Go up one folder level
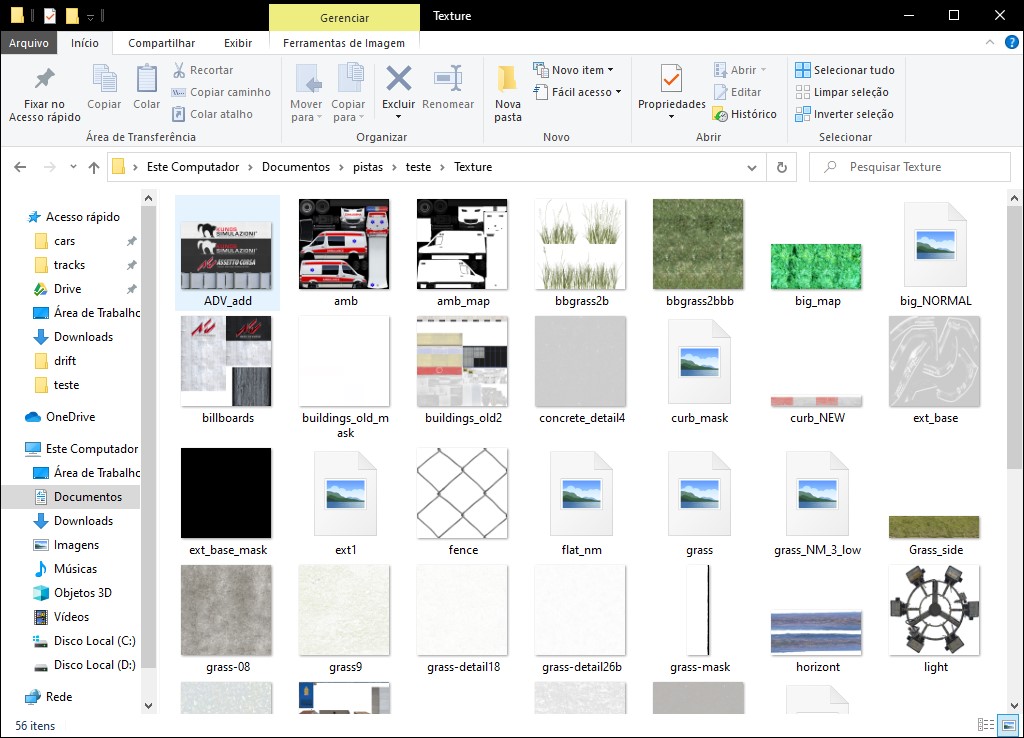The image size is (1024, 738). 93,167
